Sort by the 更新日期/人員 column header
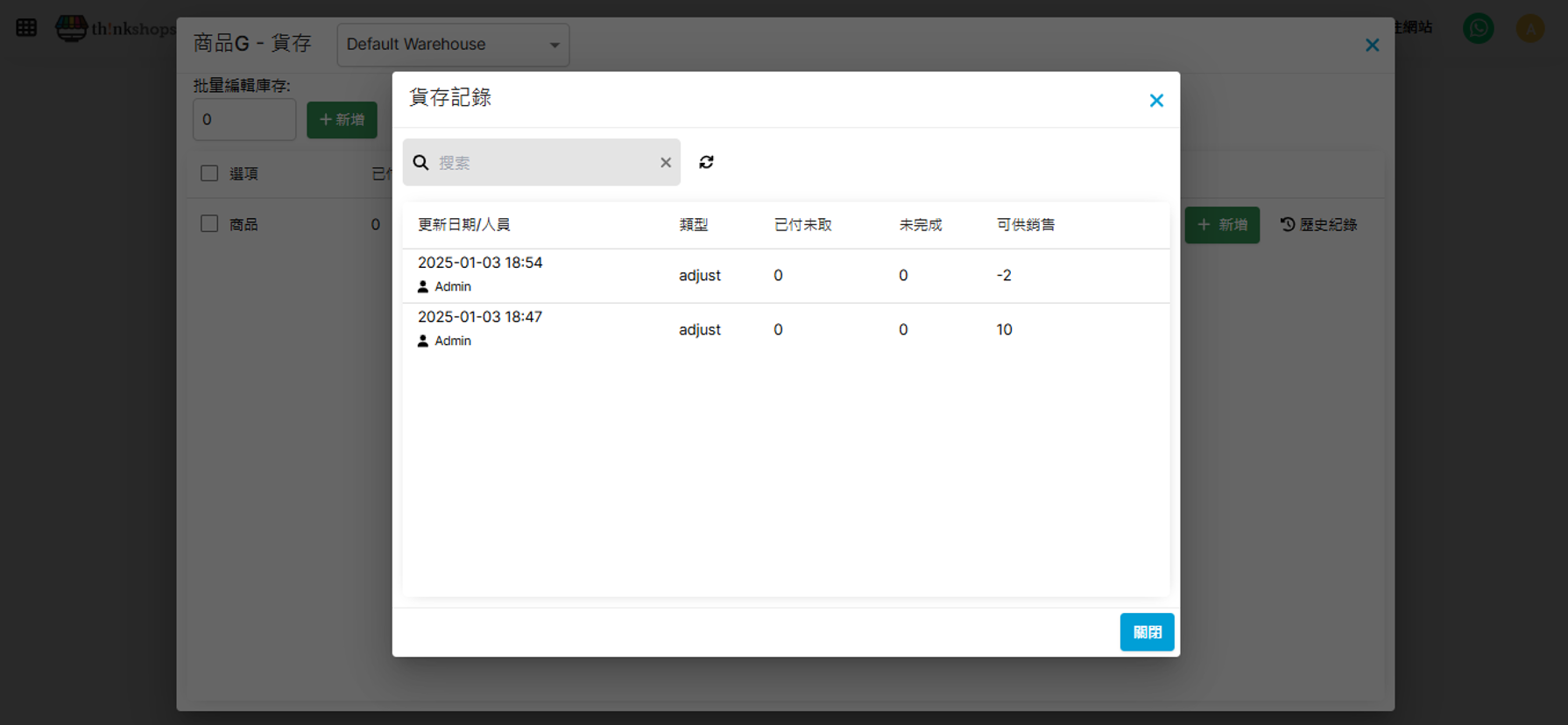The height and width of the screenshot is (725, 1568). (x=463, y=225)
